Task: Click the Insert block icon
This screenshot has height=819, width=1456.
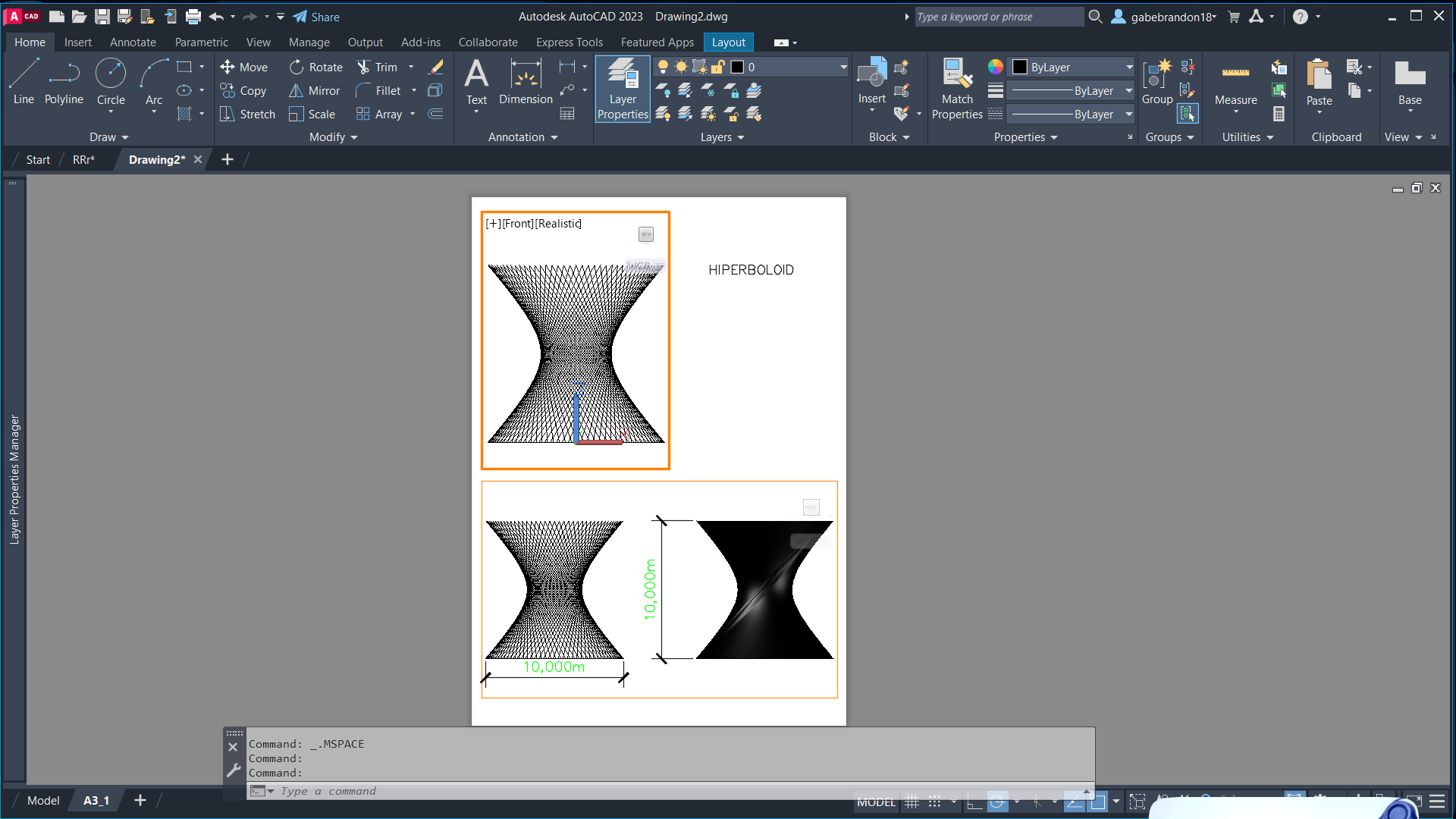Action: pos(871,74)
